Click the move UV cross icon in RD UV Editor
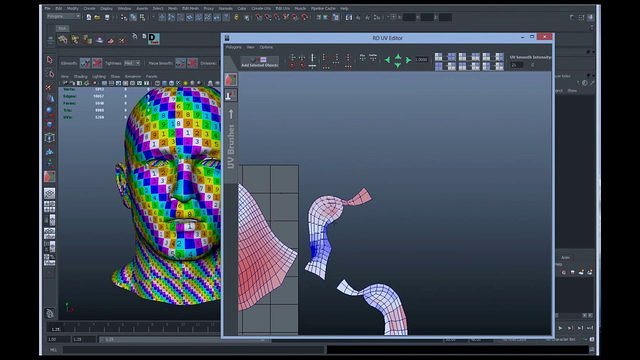Viewport: 640px width, 360px height. (292, 57)
